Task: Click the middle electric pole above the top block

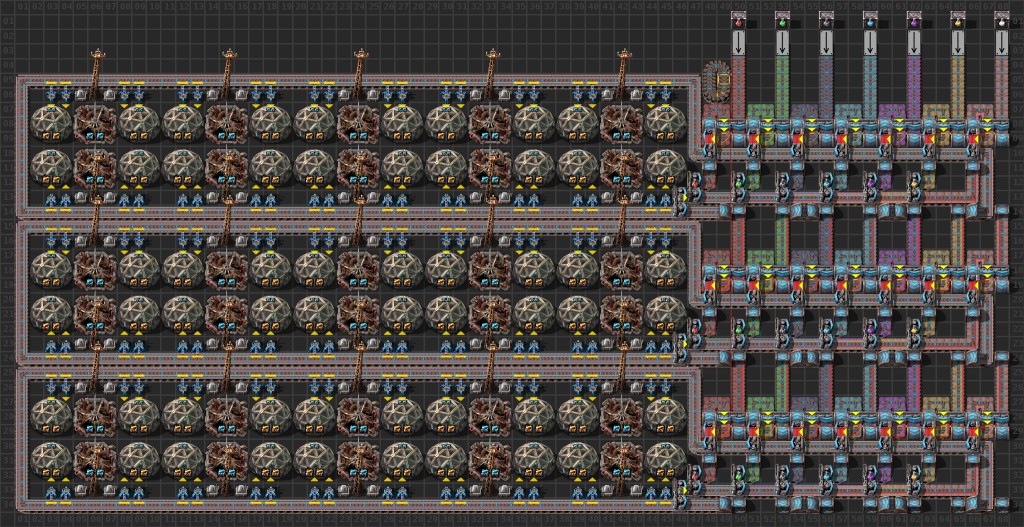Action: [359, 74]
